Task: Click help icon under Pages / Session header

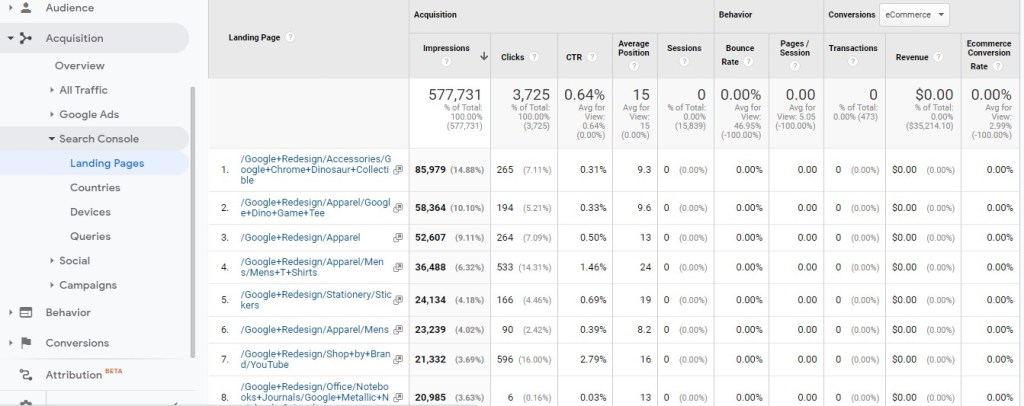Action: click(794, 66)
